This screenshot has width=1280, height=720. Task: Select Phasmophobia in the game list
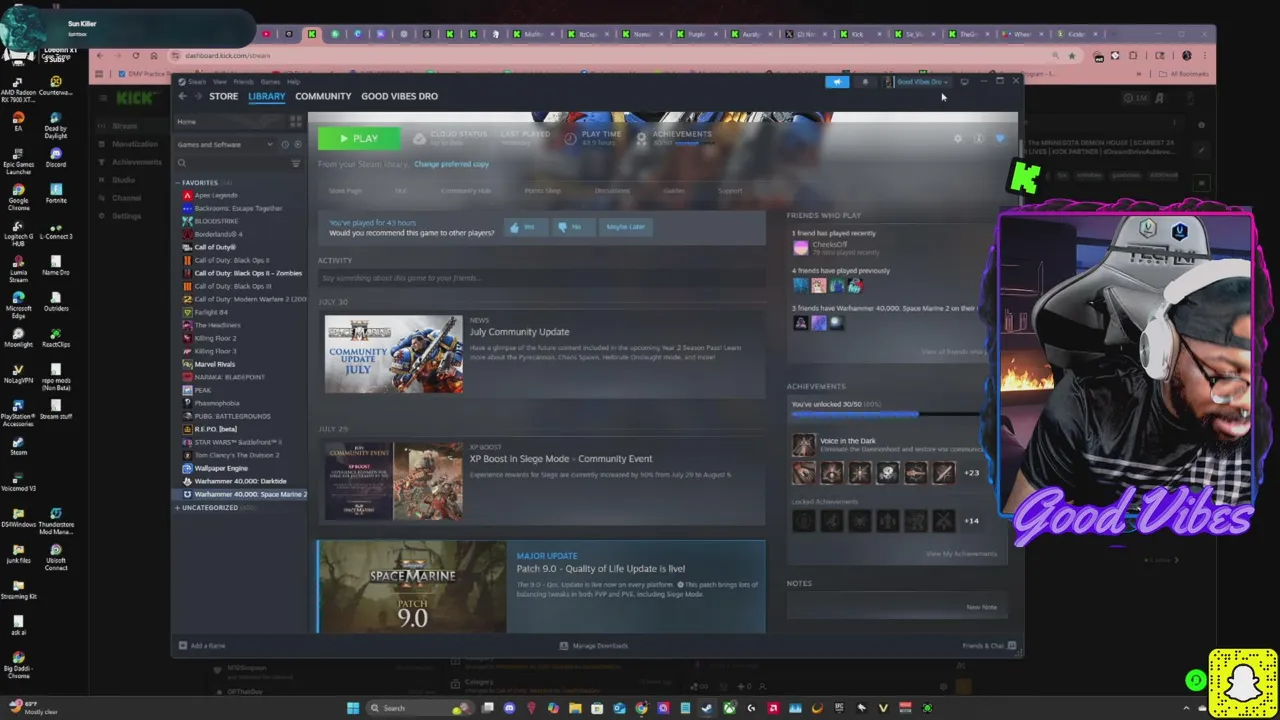[x=216, y=403]
